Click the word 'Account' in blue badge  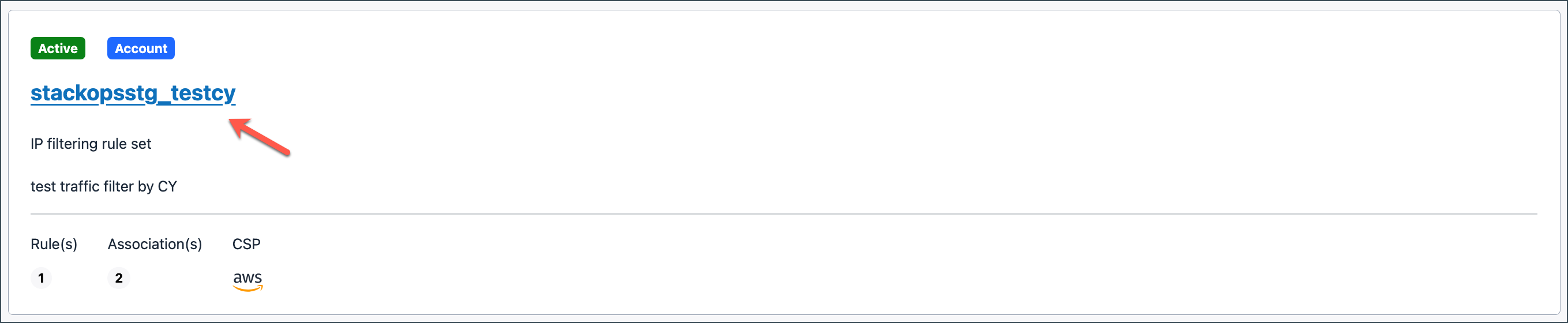pos(141,48)
